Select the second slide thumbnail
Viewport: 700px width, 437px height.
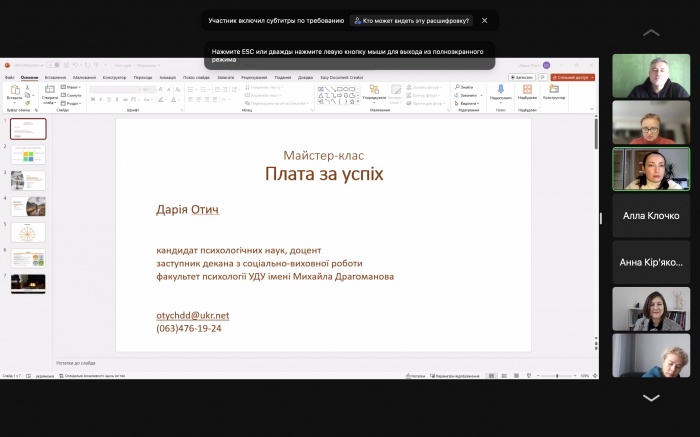point(28,155)
